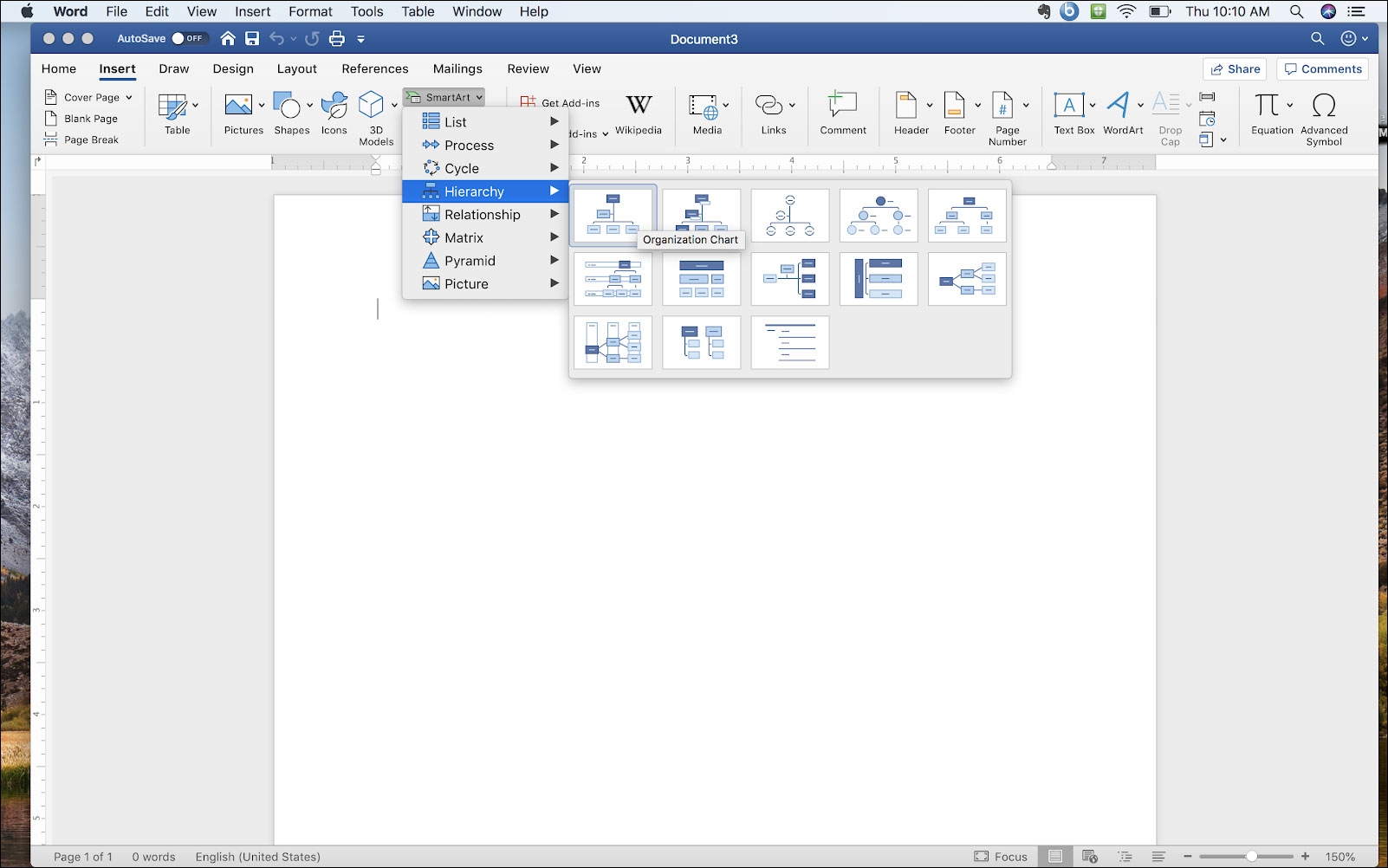1388x868 pixels.
Task: Open the SmartArt dropdown button
Action: tap(444, 97)
